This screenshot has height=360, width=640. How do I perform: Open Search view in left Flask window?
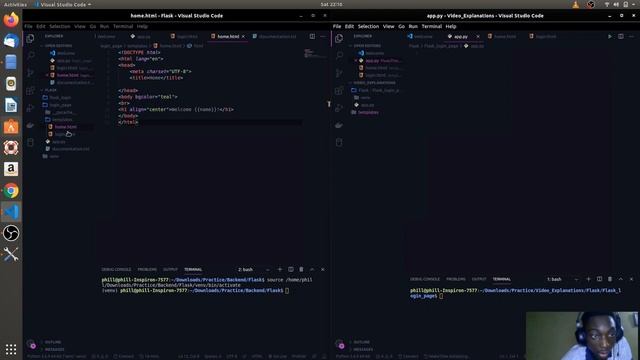(30, 55)
